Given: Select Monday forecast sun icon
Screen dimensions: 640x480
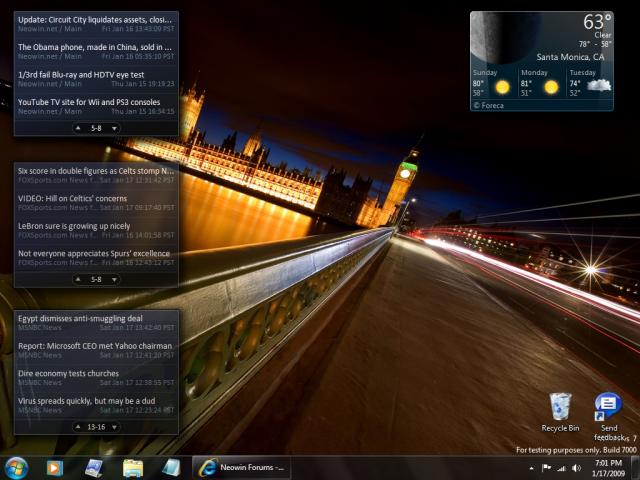Looking at the screenshot, I should pyautogui.click(x=551, y=87).
